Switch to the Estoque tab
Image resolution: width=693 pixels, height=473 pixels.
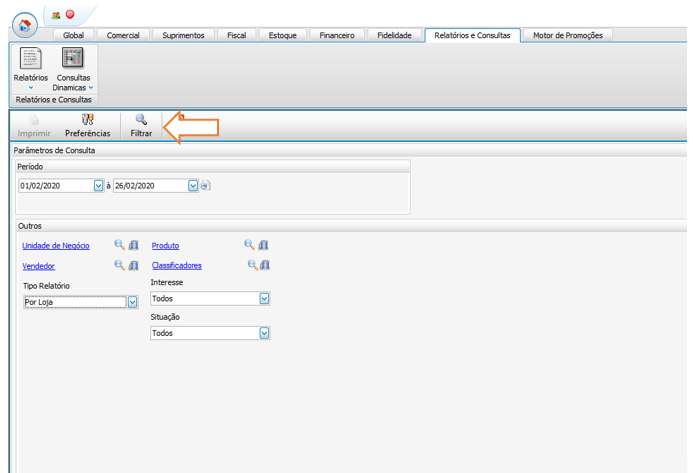[282, 35]
